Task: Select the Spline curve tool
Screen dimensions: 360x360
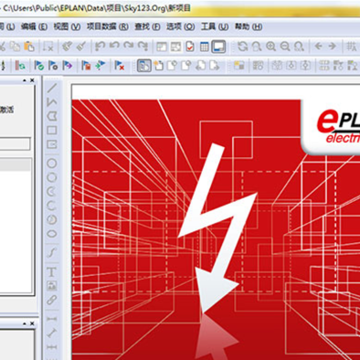Action: coord(52,253)
